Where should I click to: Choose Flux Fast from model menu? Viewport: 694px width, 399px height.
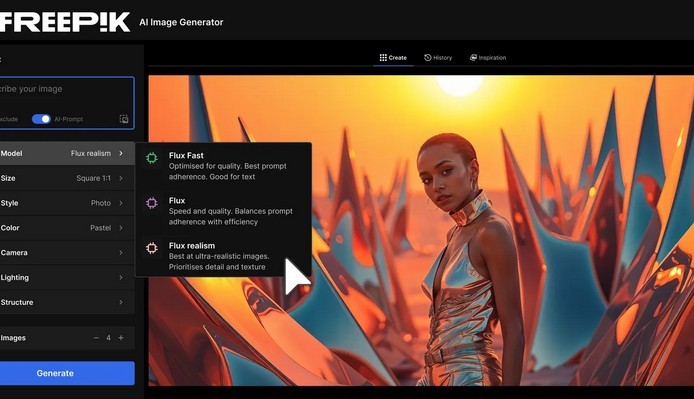coord(224,166)
